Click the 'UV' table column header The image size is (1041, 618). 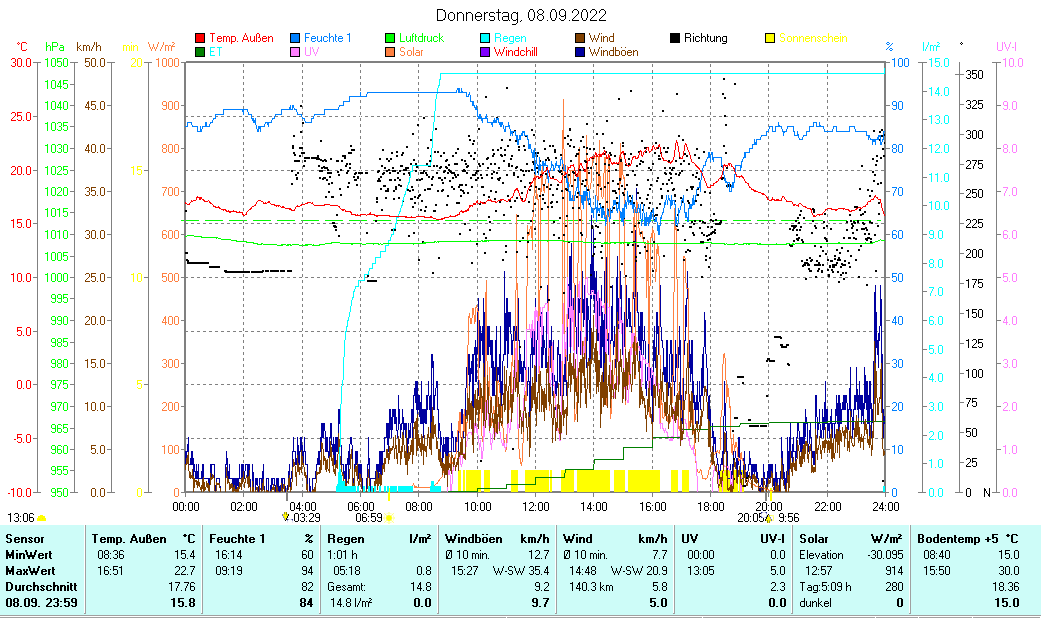click(x=689, y=539)
